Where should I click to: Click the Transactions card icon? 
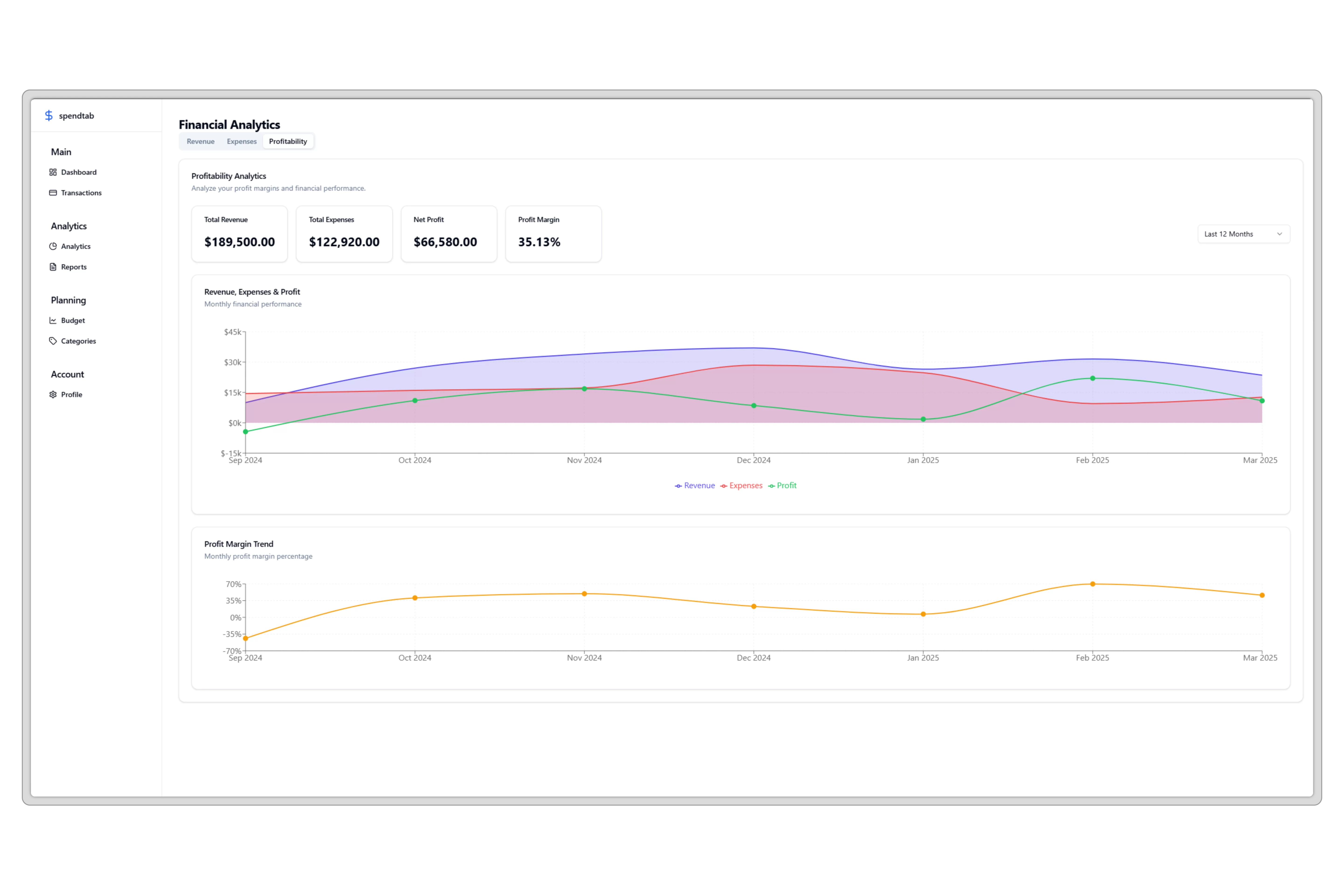(x=53, y=192)
